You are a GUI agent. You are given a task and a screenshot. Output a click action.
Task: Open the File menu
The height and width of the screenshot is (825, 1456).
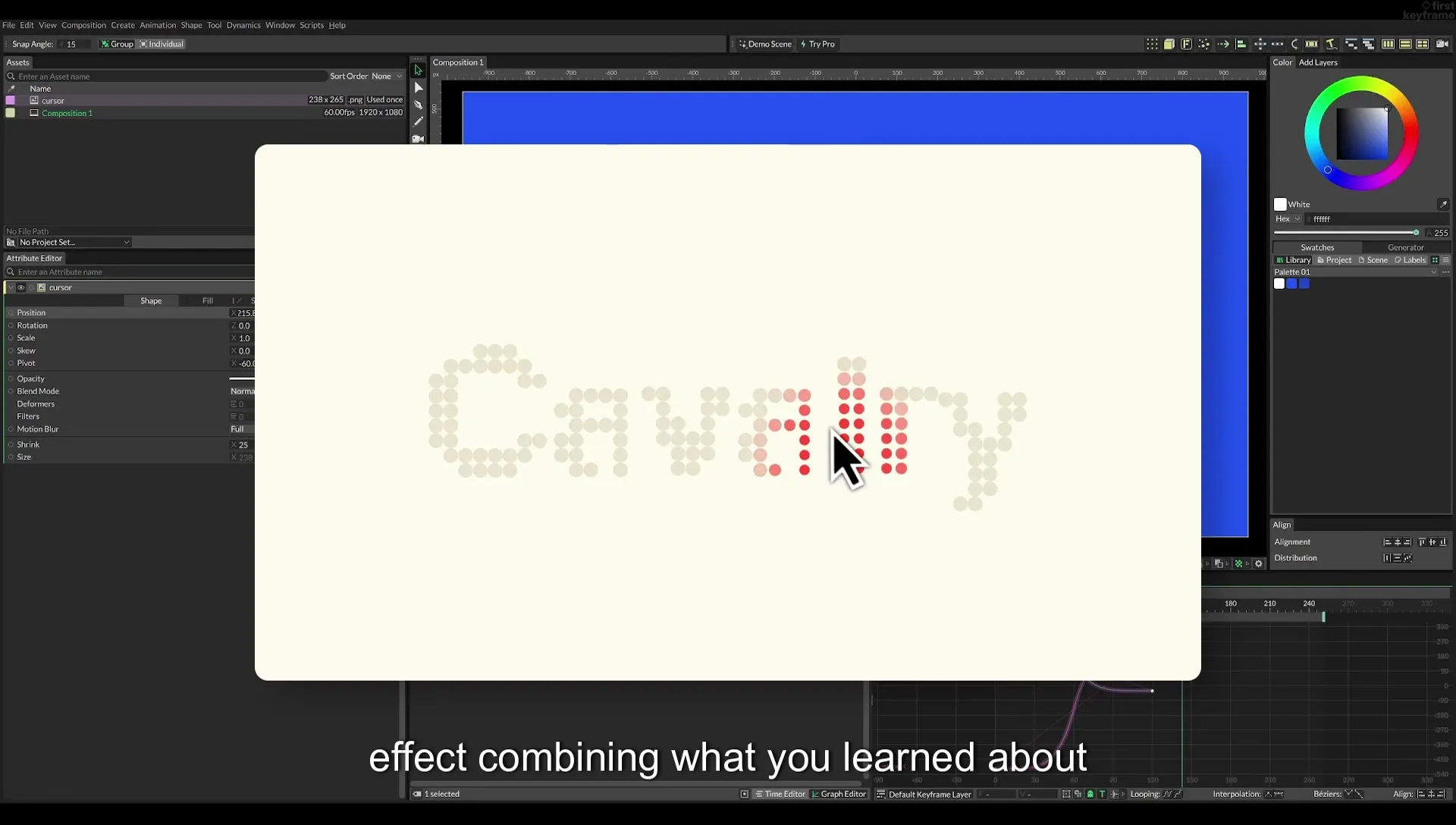coord(8,25)
